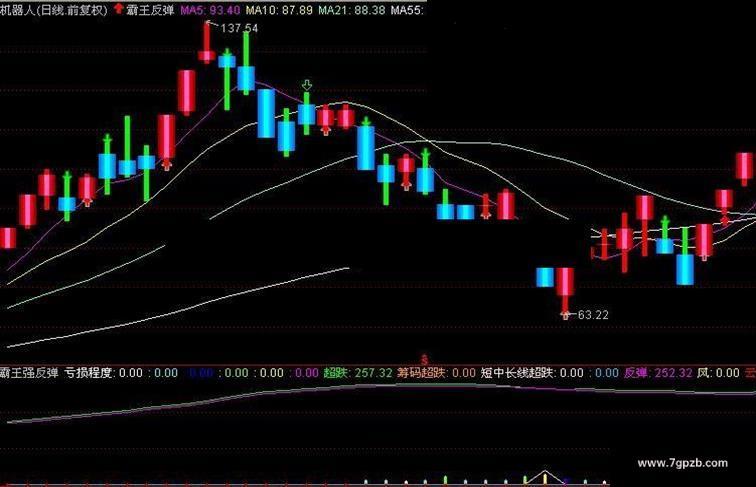Click the 短中长线超跌: 0.00 value

(x=532, y=373)
